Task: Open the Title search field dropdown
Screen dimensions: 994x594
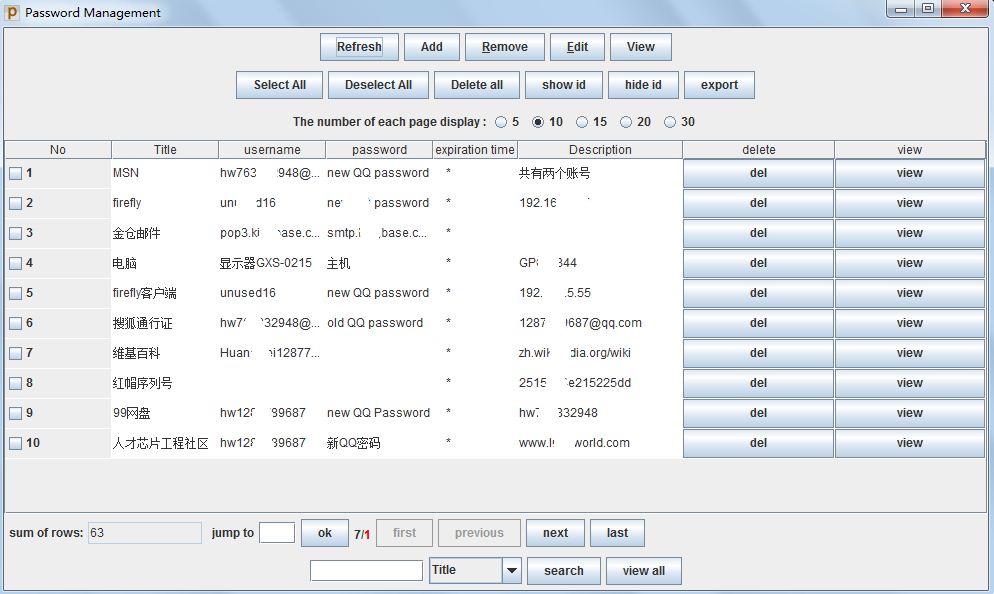Action: 511,571
